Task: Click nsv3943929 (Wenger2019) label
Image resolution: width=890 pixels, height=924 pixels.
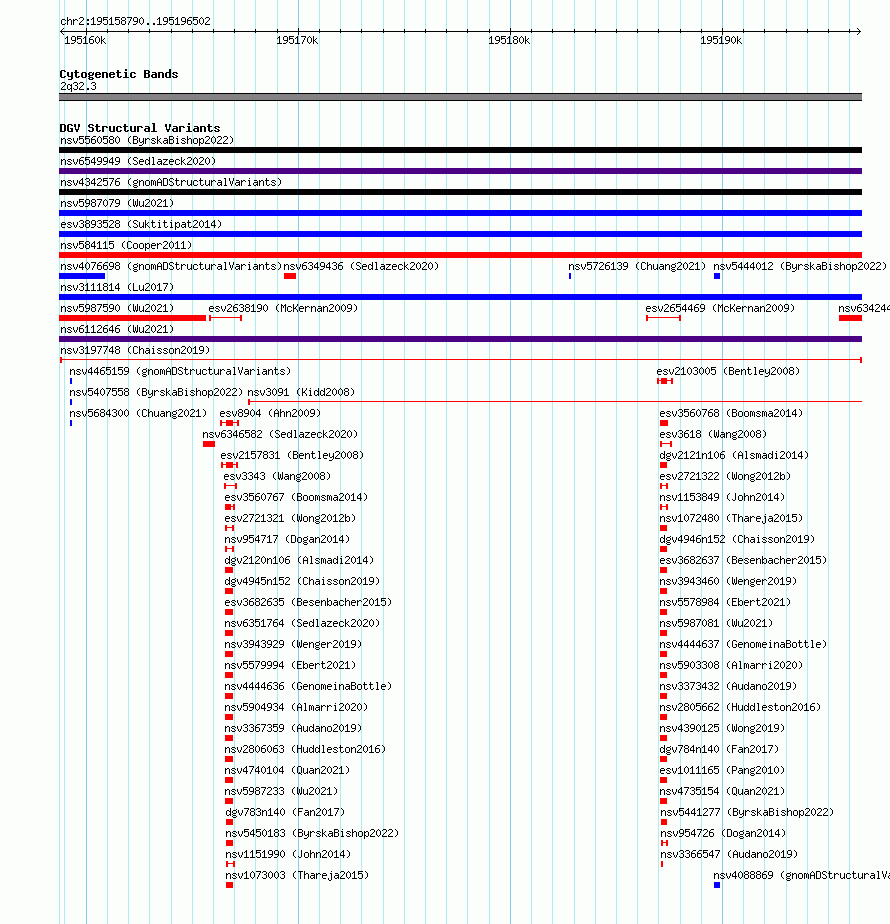Action: click(294, 644)
